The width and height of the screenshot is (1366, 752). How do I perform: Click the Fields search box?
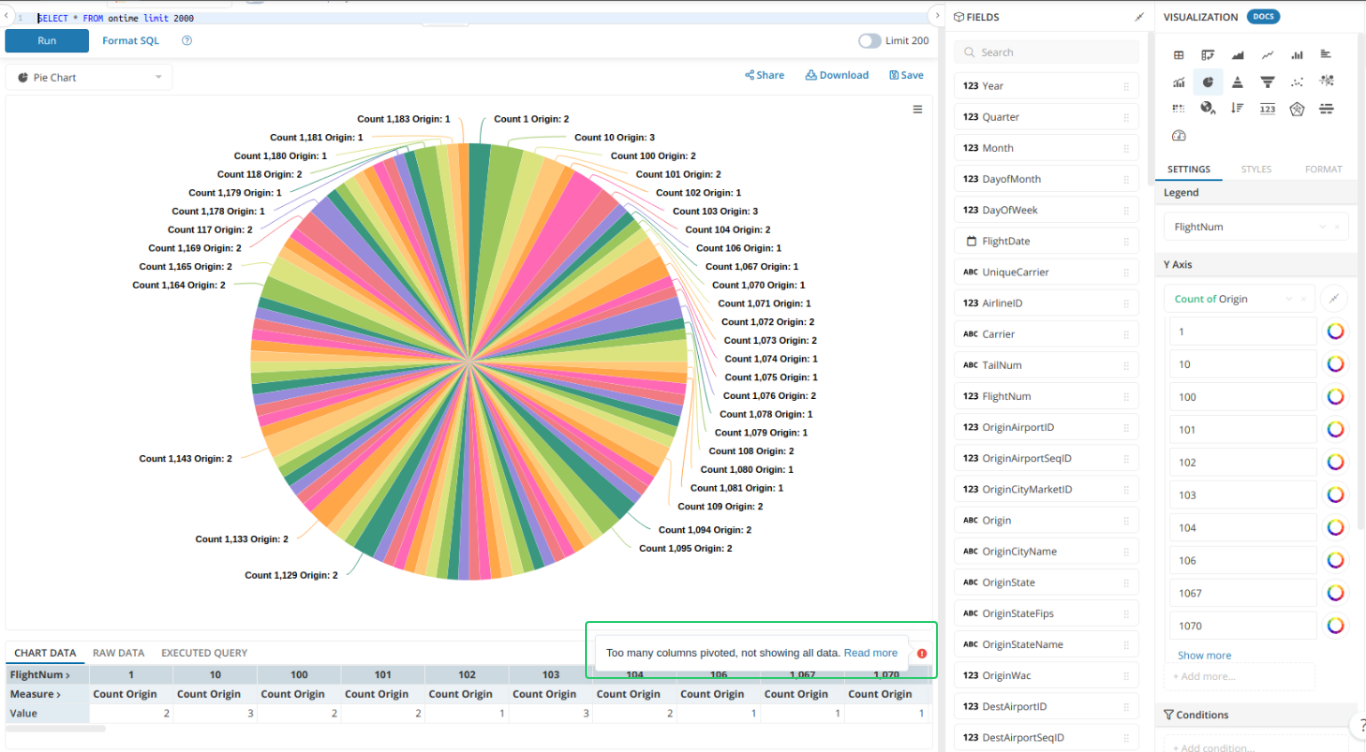pos(1046,52)
